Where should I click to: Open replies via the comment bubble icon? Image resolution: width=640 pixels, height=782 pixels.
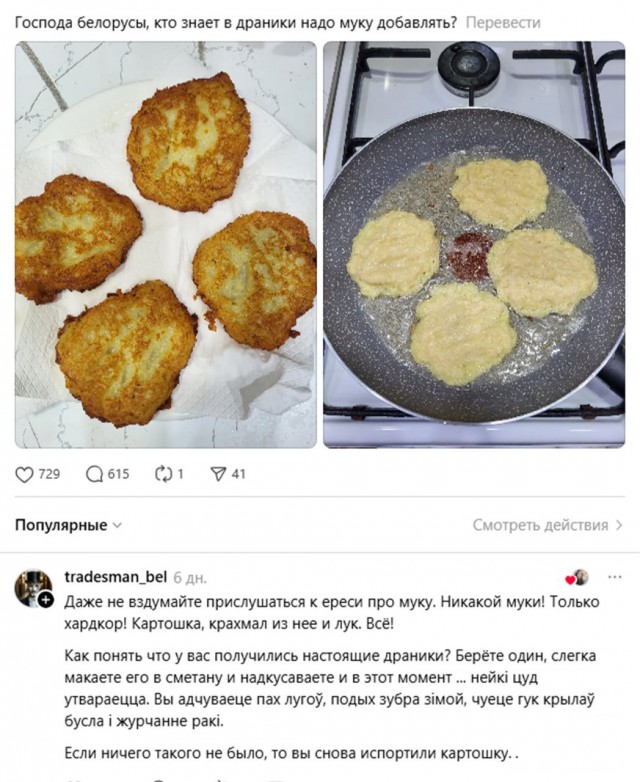point(95,474)
